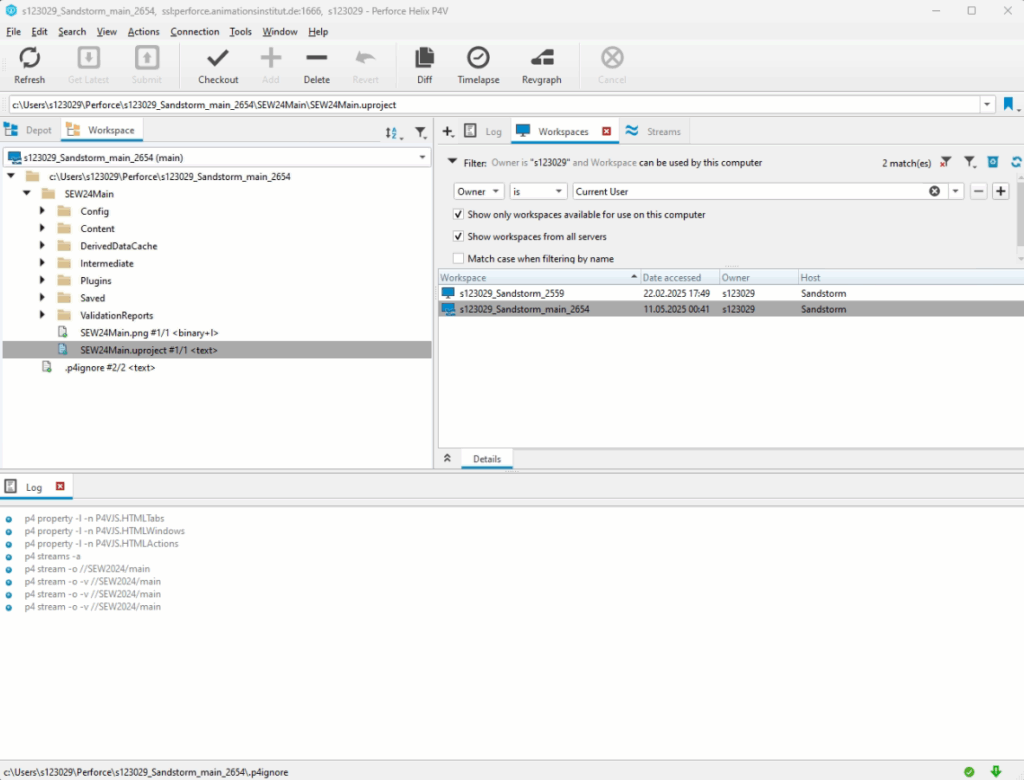Close the bottom Log tab
The image size is (1024, 780).
(x=60, y=486)
